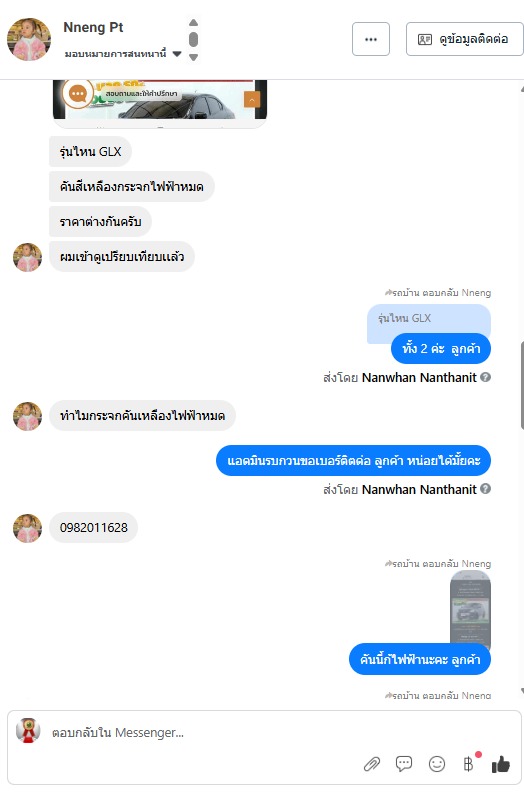Click the up arrow stepper near name

click(x=193, y=22)
